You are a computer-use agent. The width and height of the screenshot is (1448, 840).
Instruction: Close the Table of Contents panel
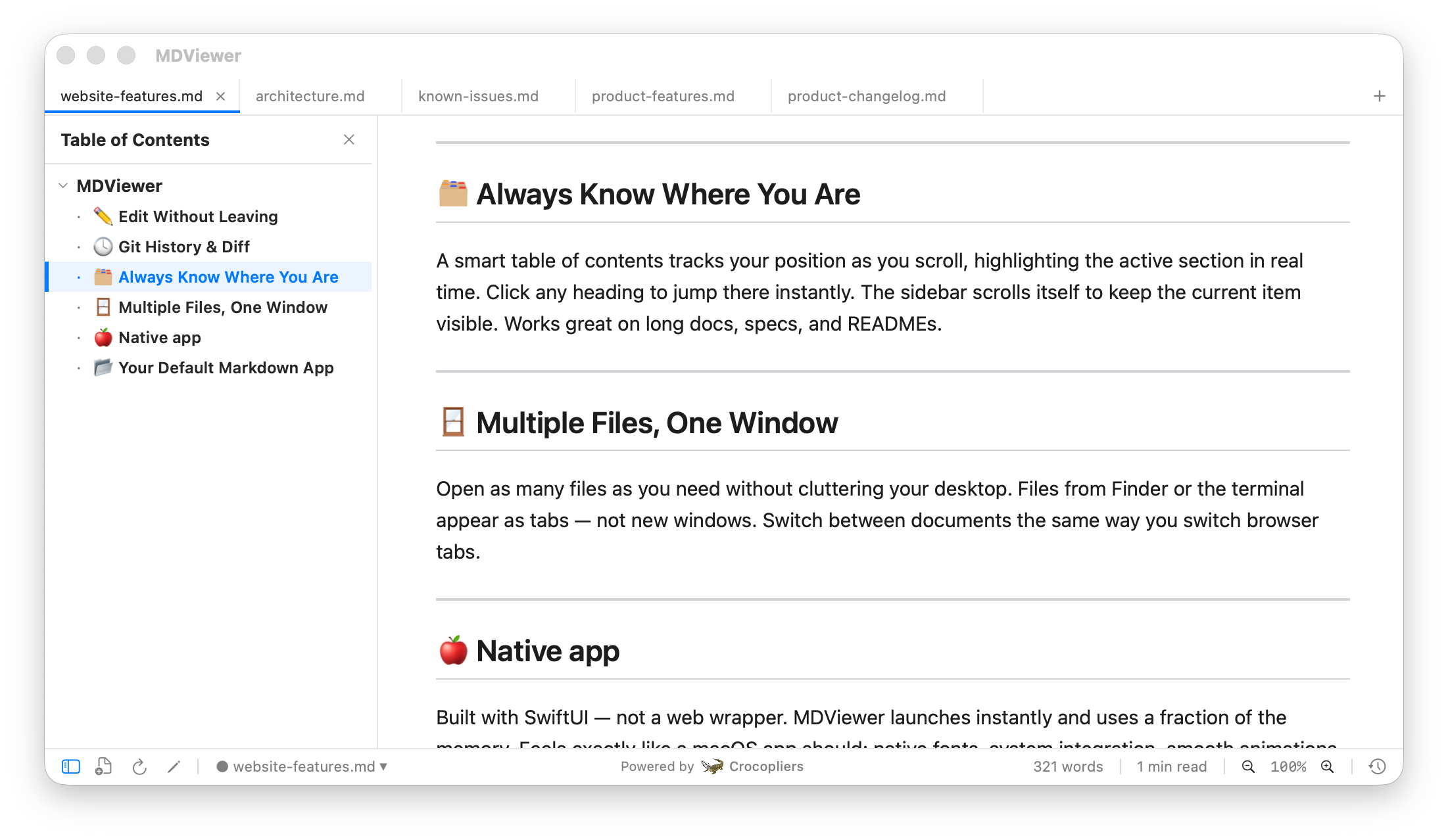[x=349, y=140]
